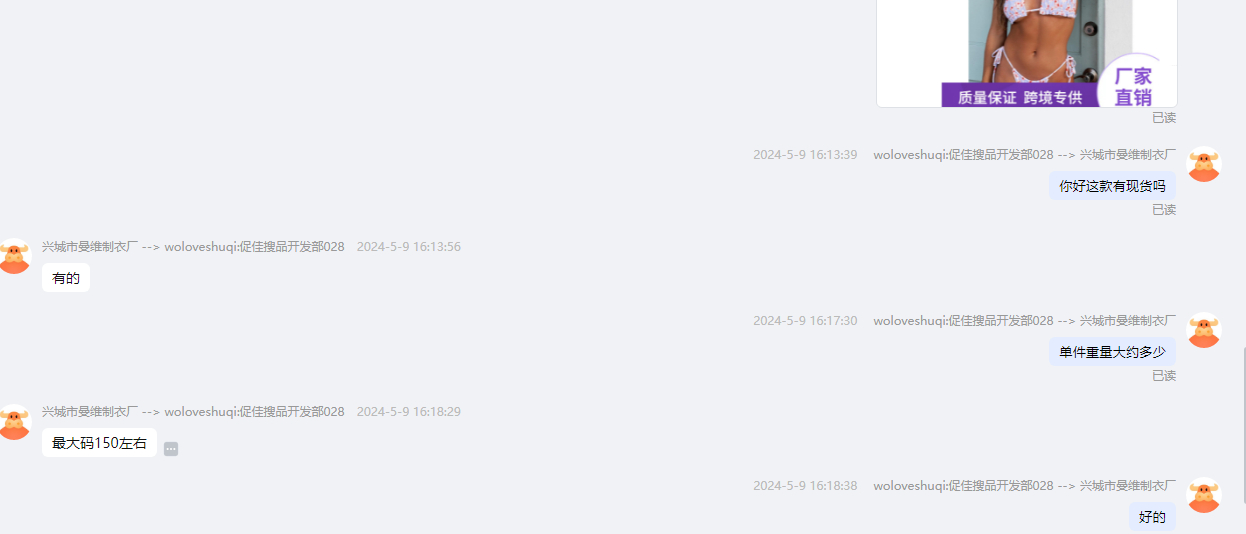Image resolution: width=1246 pixels, height=534 pixels.
Task: Open 兴城市曼维制衣厂 avatar beside 有的 reply
Action: (14, 256)
